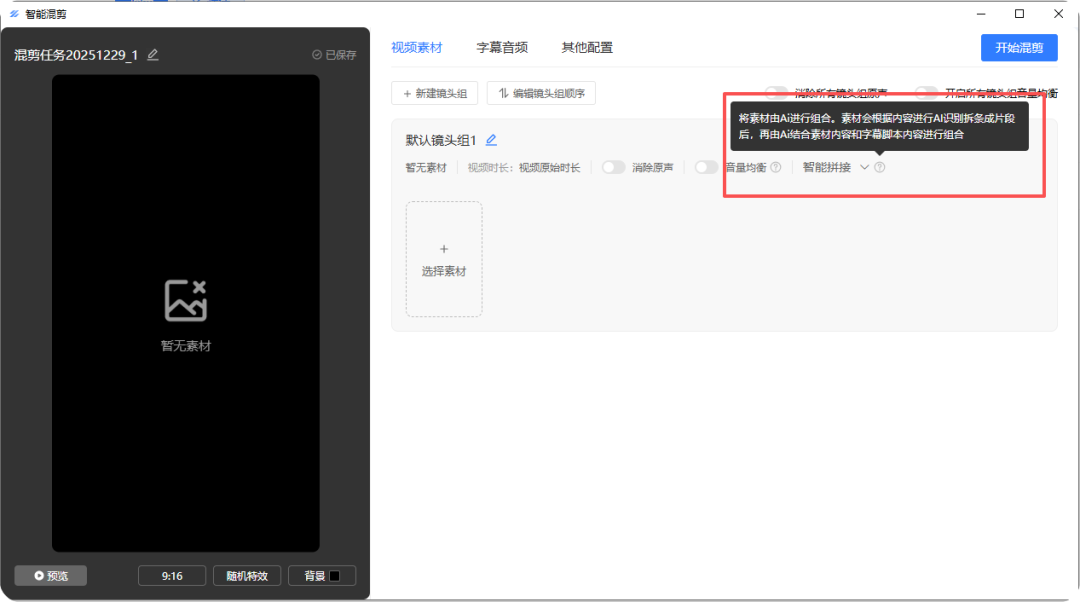Click the broken image placeholder icon in preview
This screenshot has height=602, width=1080.
186,301
